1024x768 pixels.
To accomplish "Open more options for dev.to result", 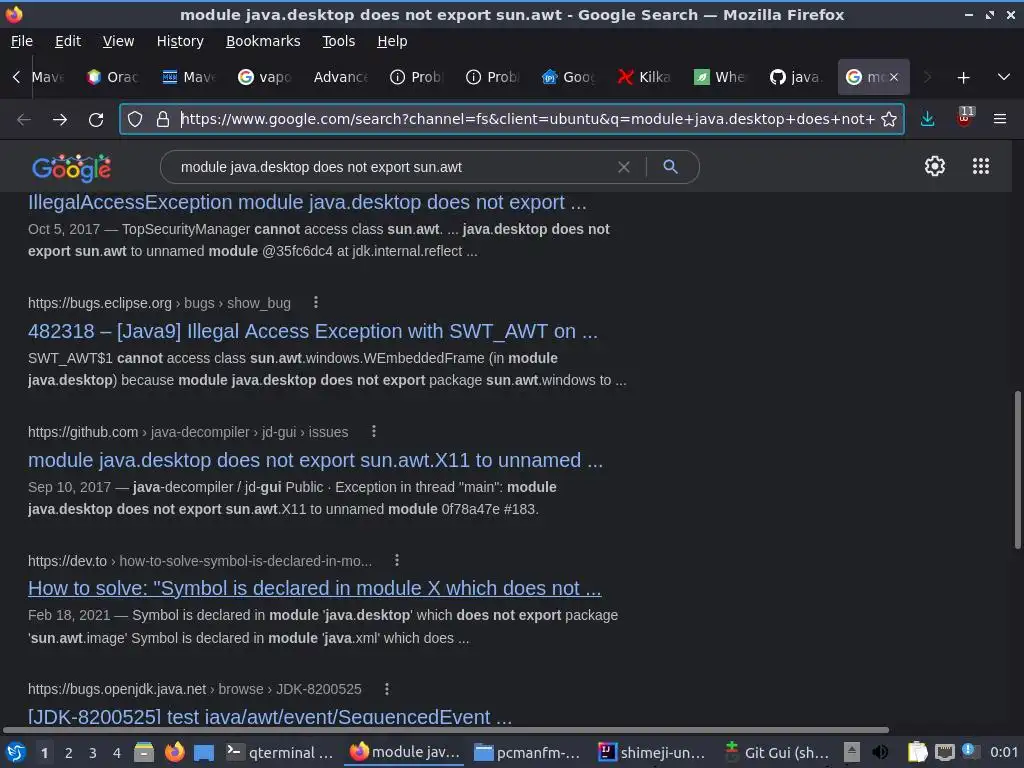I will click(396, 560).
